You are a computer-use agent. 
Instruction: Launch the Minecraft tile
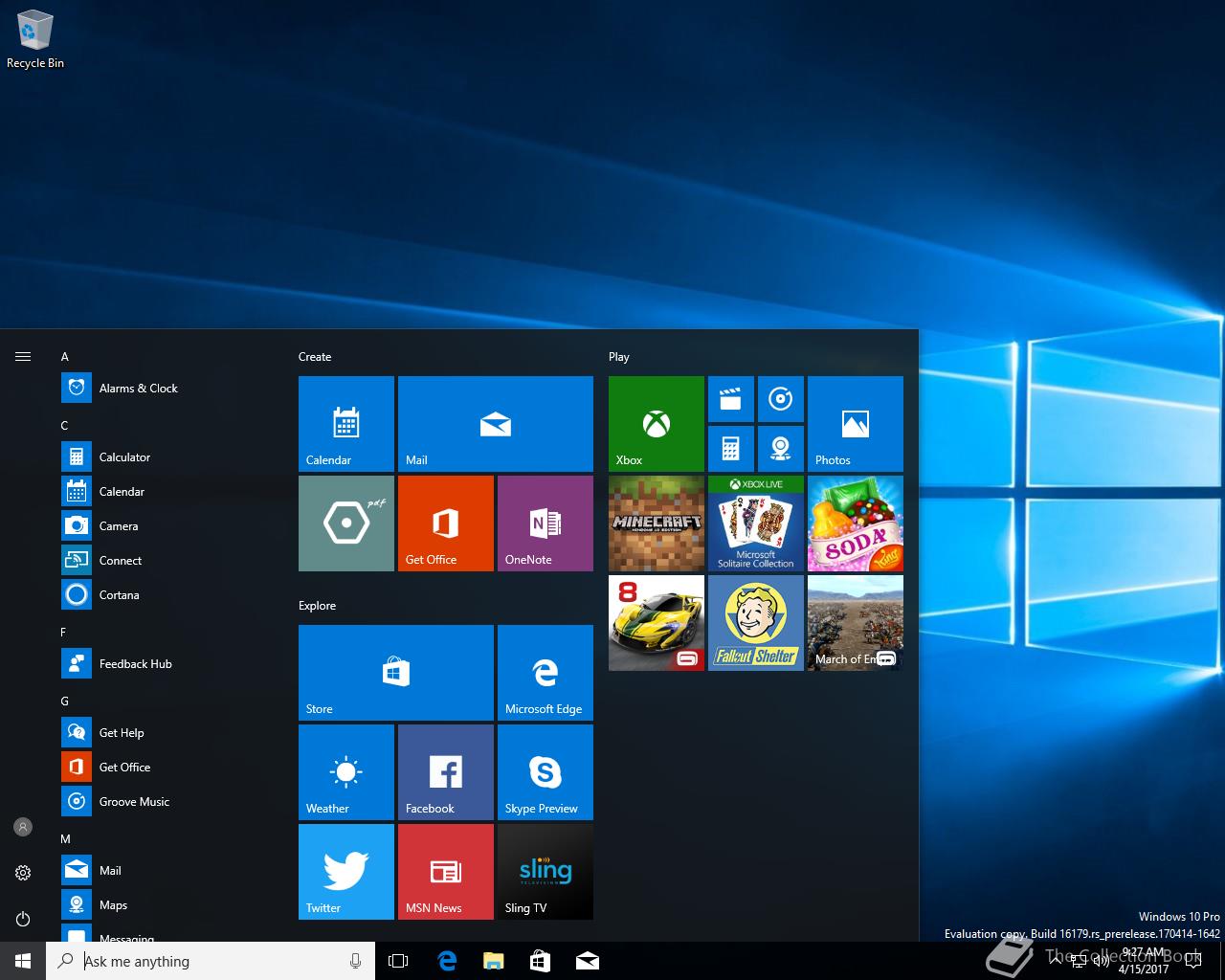coord(657,523)
